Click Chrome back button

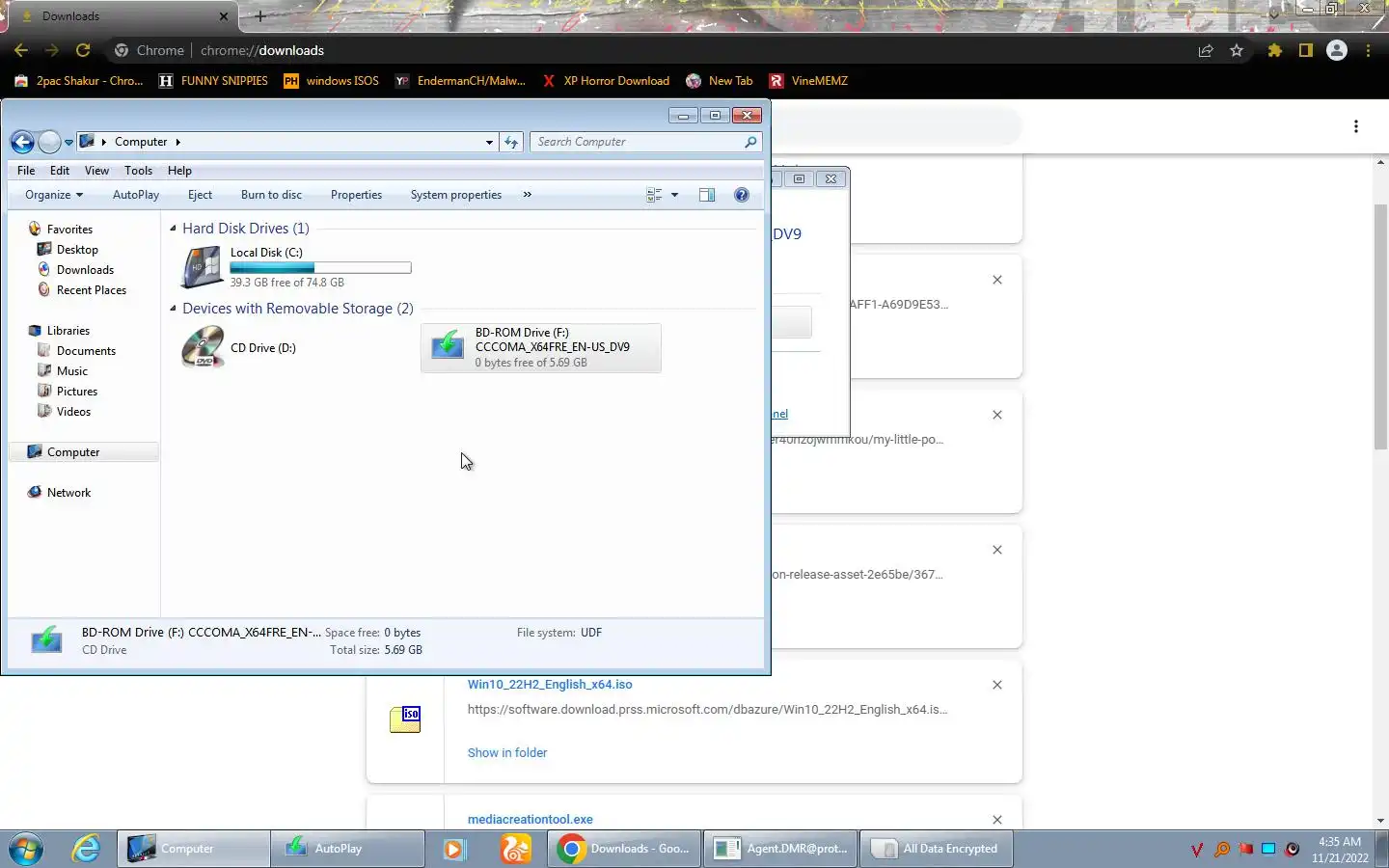21,50
